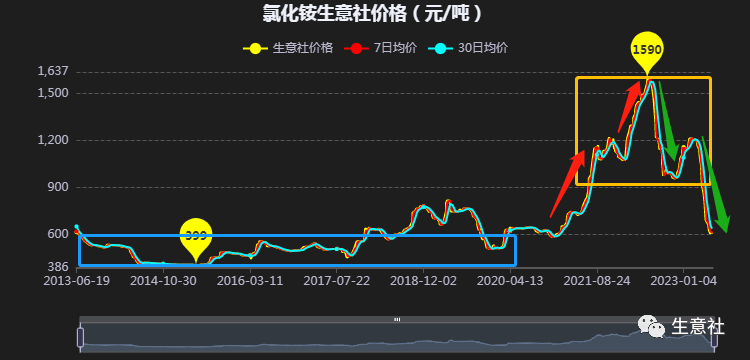Click the chart title 氯化铵生意社价格（元/吨）
This screenshot has height=360, width=750.
[x=373, y=13]
